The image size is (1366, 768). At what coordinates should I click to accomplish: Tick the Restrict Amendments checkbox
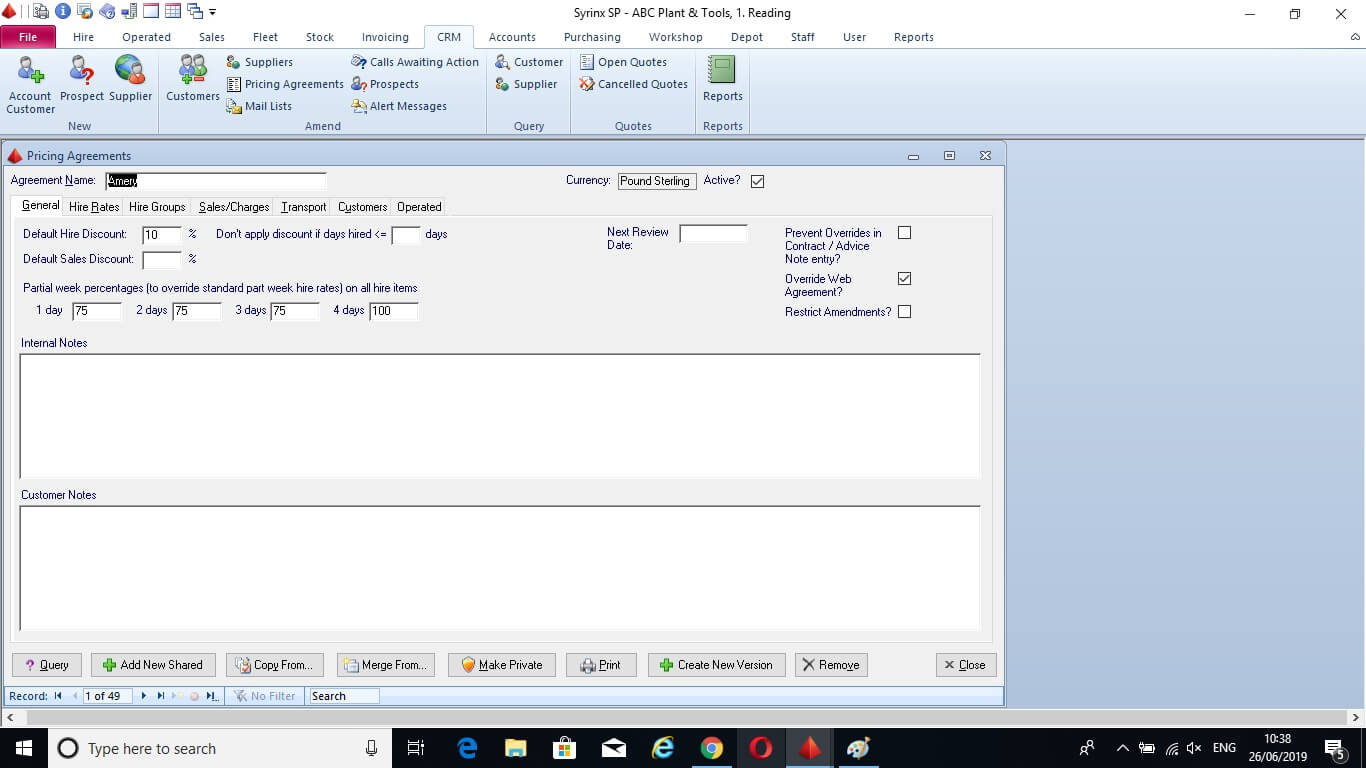904,312
